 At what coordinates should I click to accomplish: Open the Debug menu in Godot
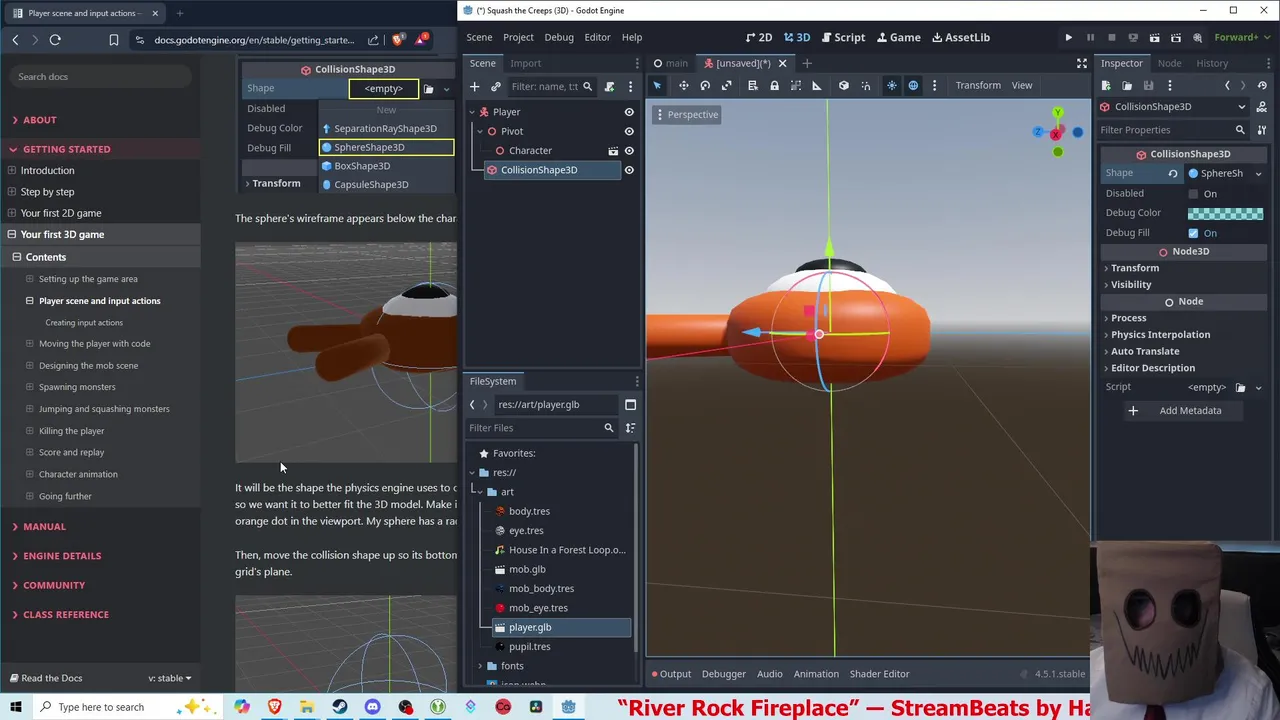click(559, 38)
